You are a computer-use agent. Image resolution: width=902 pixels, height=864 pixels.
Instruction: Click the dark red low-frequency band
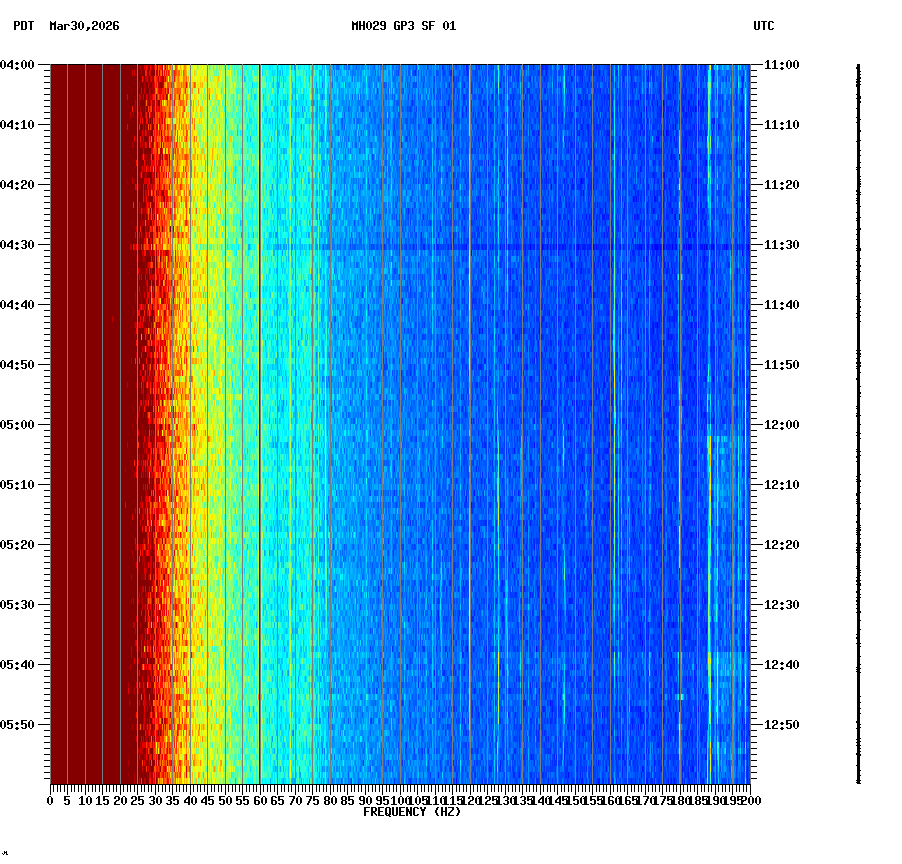pos(90,400)
